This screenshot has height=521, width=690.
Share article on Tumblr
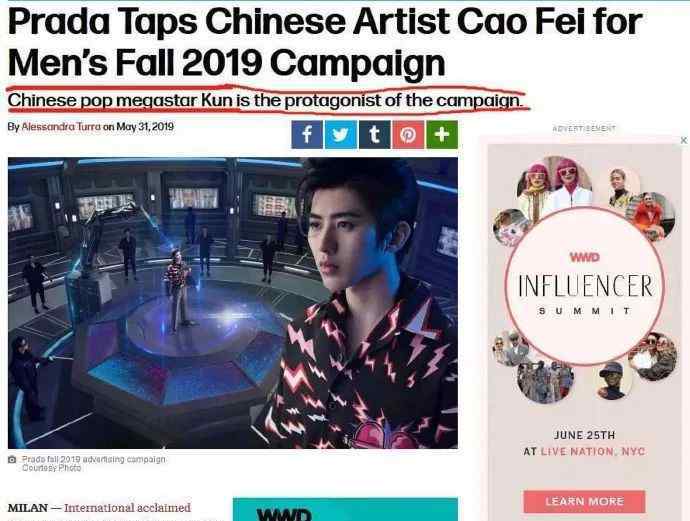coord(374,135)
